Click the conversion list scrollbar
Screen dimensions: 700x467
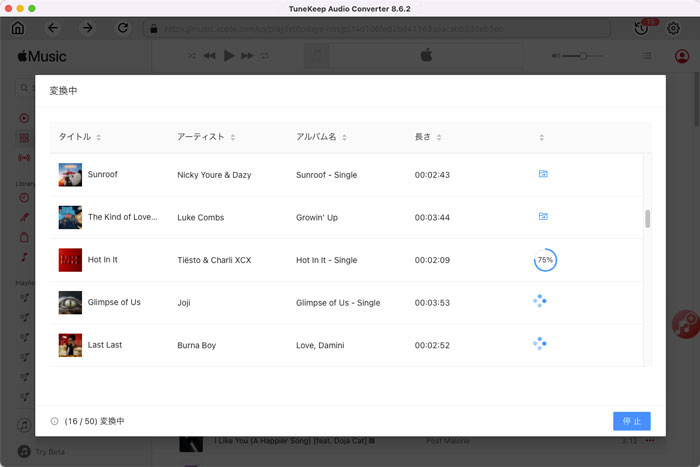tap(648, 219)
